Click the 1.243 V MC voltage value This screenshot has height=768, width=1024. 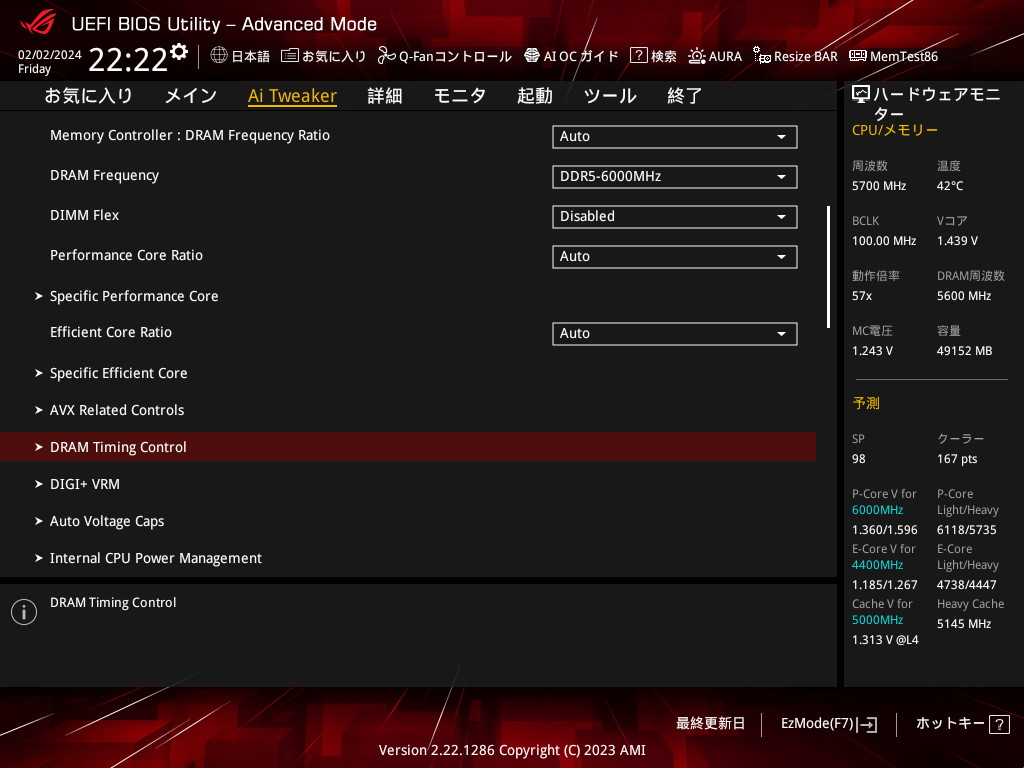[x=872, y=351]
